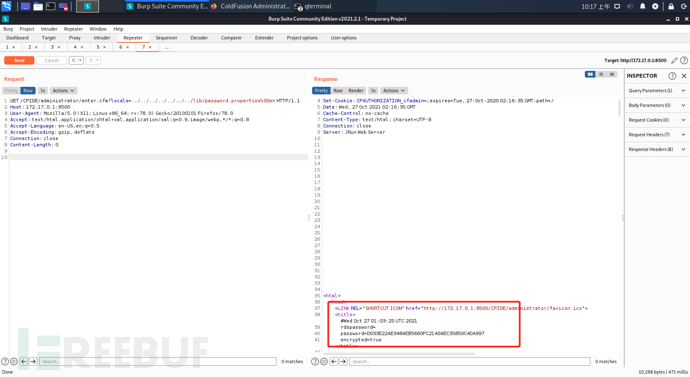
Task: Show desktop from the taskbar icon
Action: pos(26,7)
